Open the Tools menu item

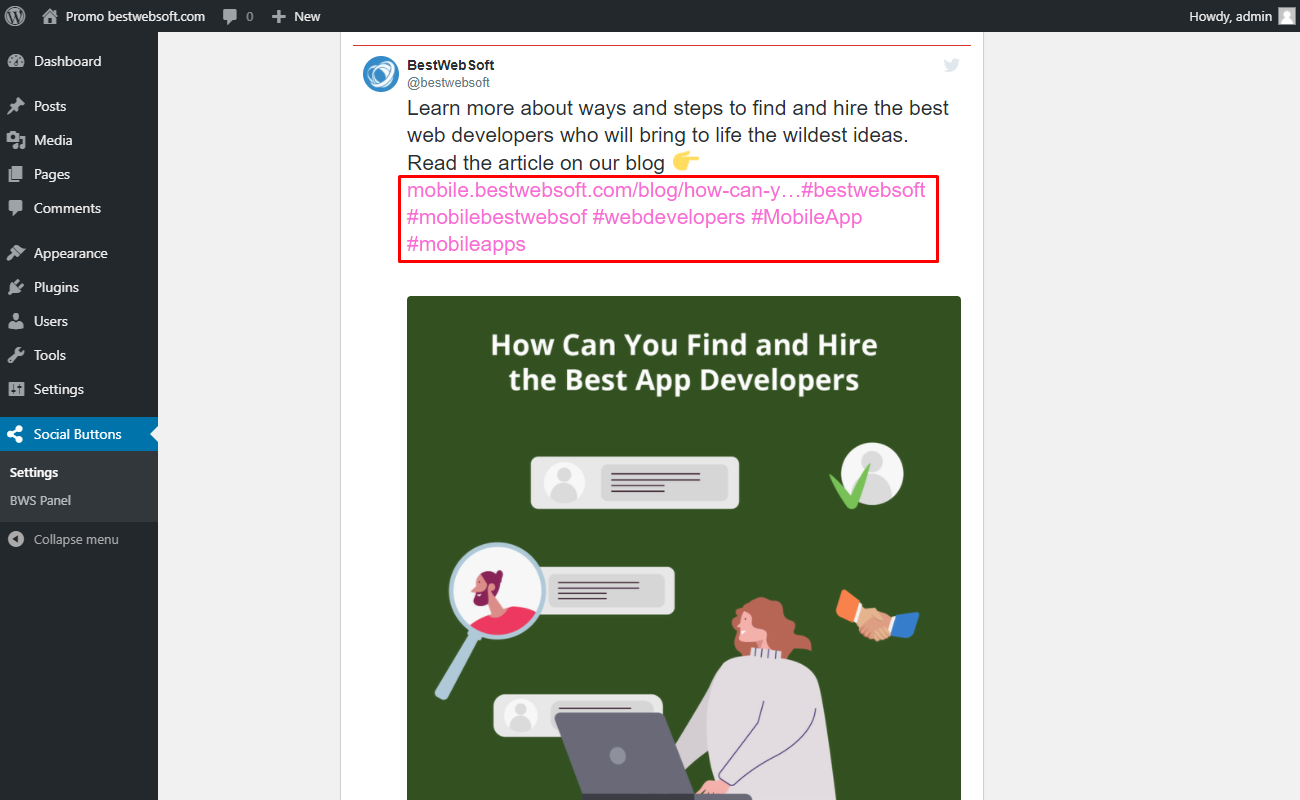[x=79, y=355]
